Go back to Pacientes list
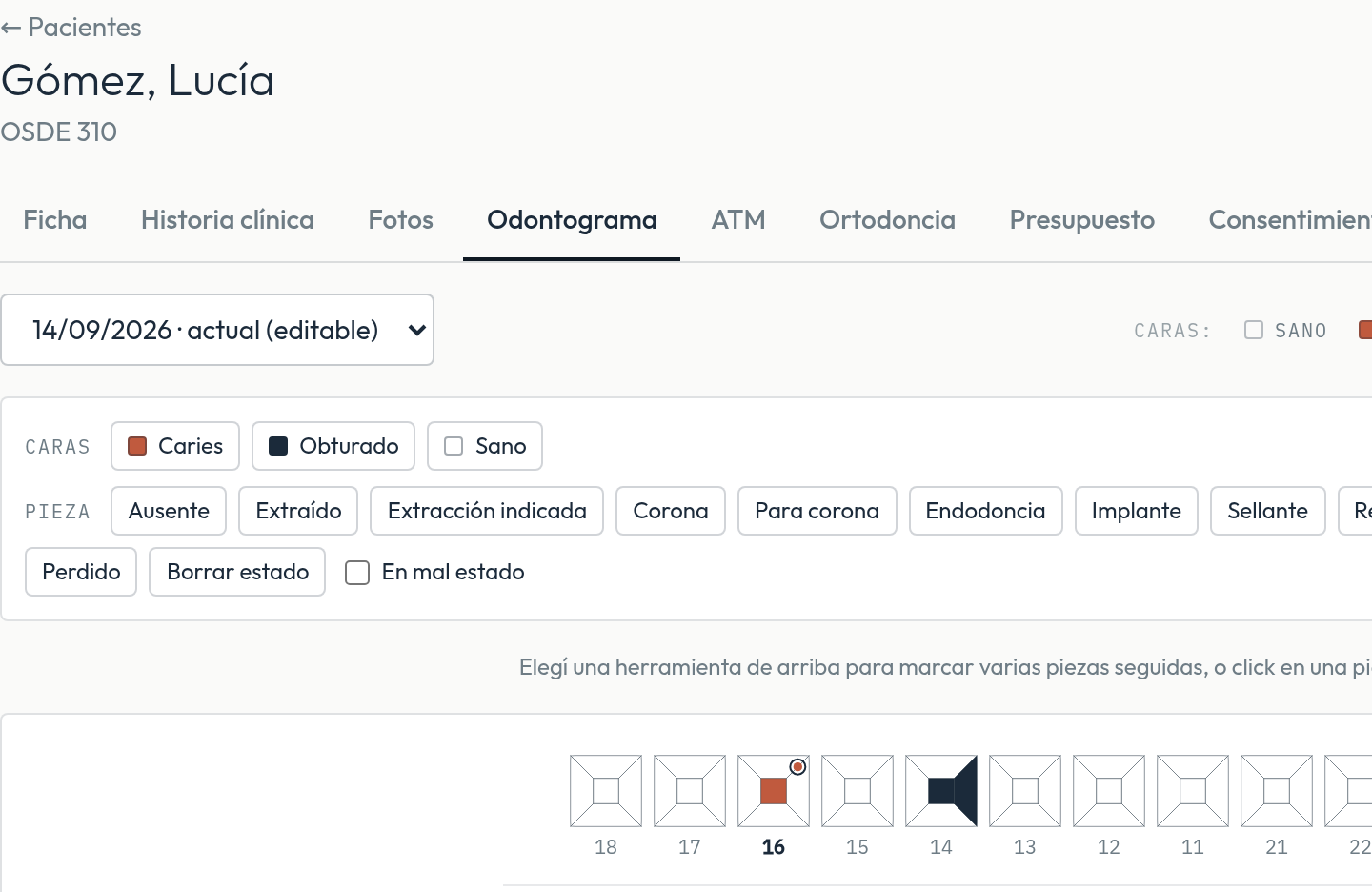 tap(71, 28)
